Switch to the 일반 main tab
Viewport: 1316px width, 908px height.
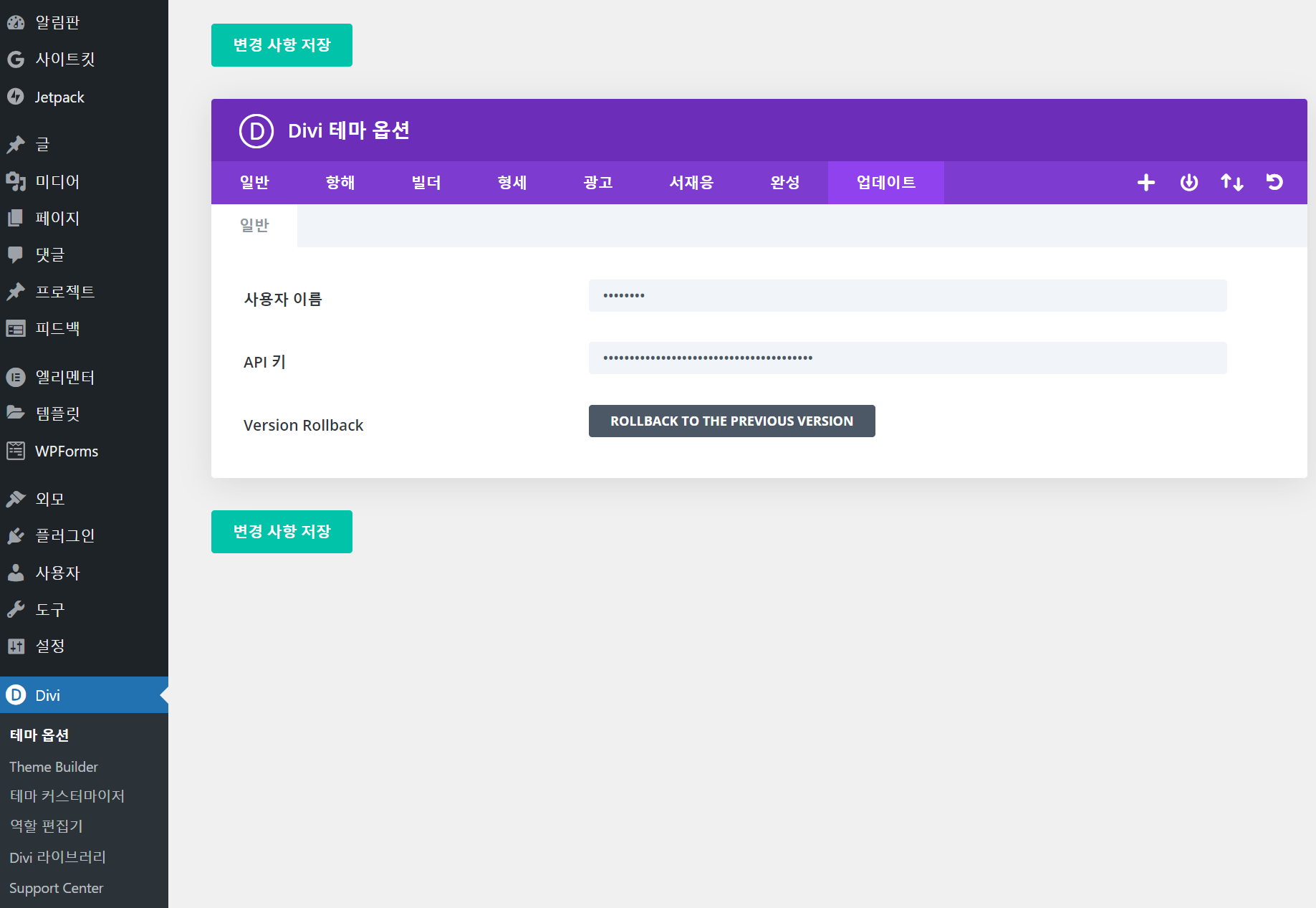(x=254, y=183)
